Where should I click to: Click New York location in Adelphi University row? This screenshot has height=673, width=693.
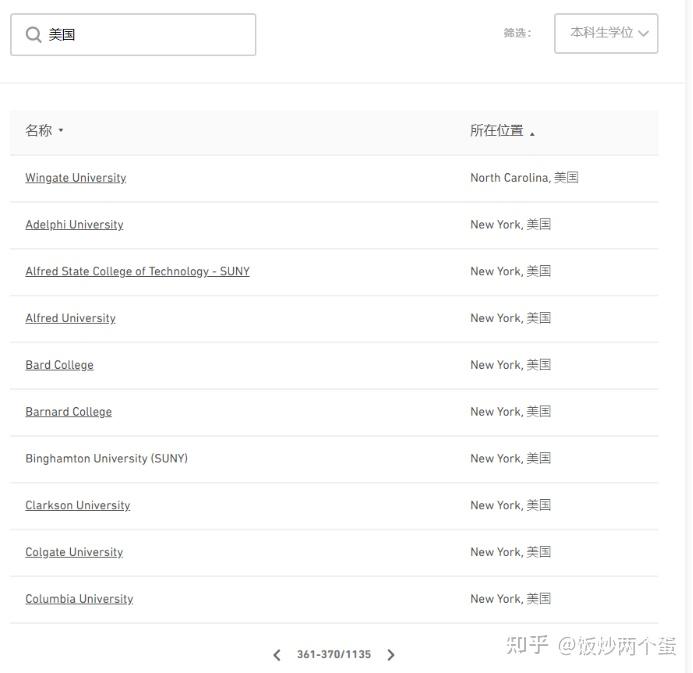[510, 224]
